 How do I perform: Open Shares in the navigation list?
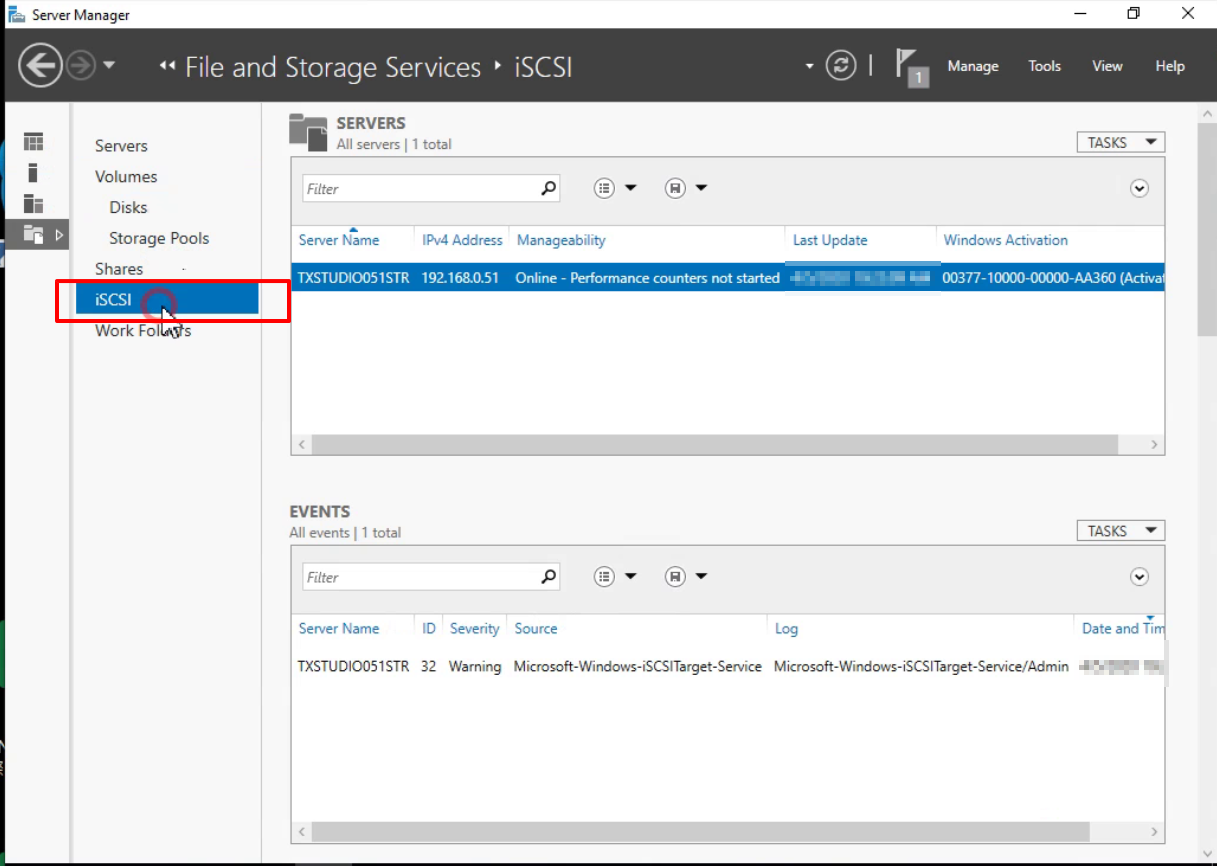point(119,269)
